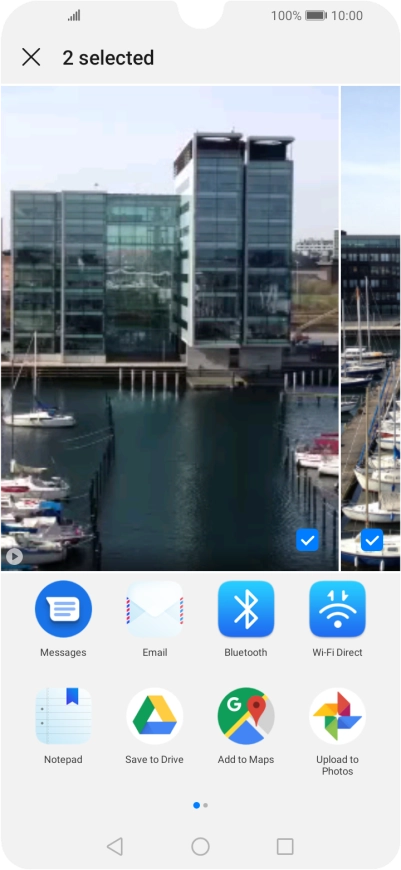The image size is (401, 870).
Task: Open the Email share option
Action: coord(155,609)
